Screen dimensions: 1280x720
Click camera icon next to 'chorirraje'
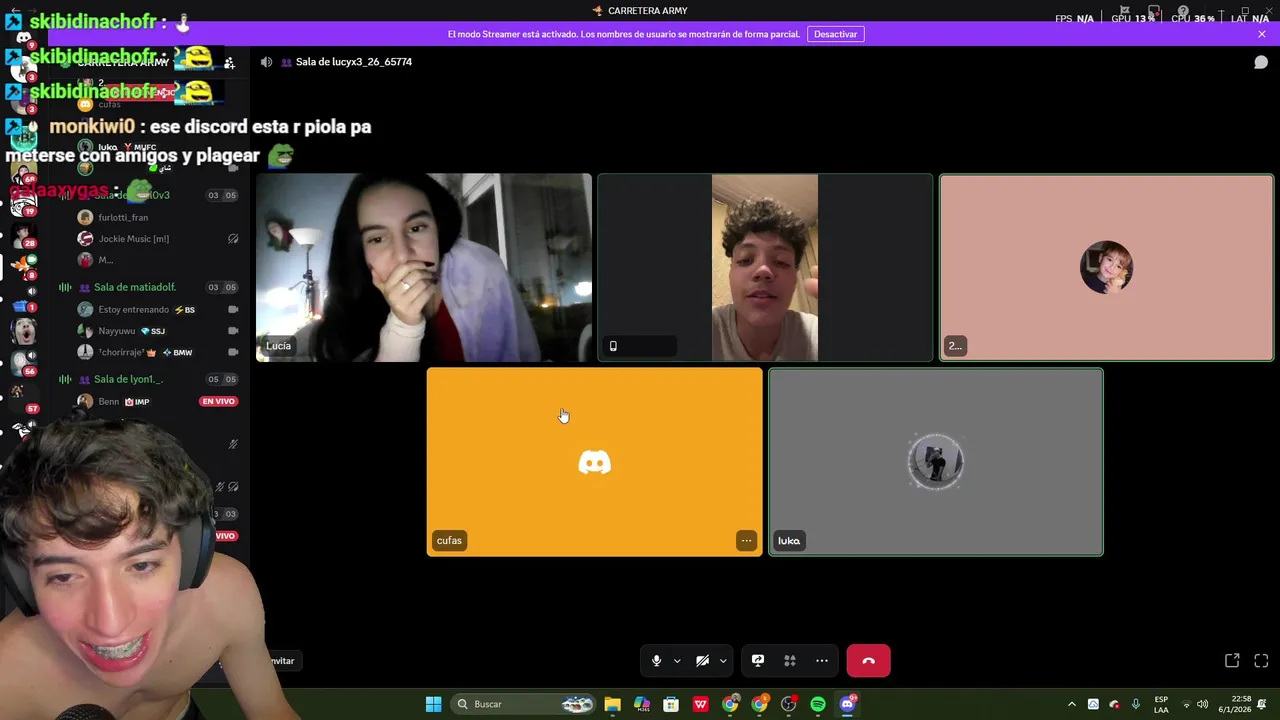point(233,352)
